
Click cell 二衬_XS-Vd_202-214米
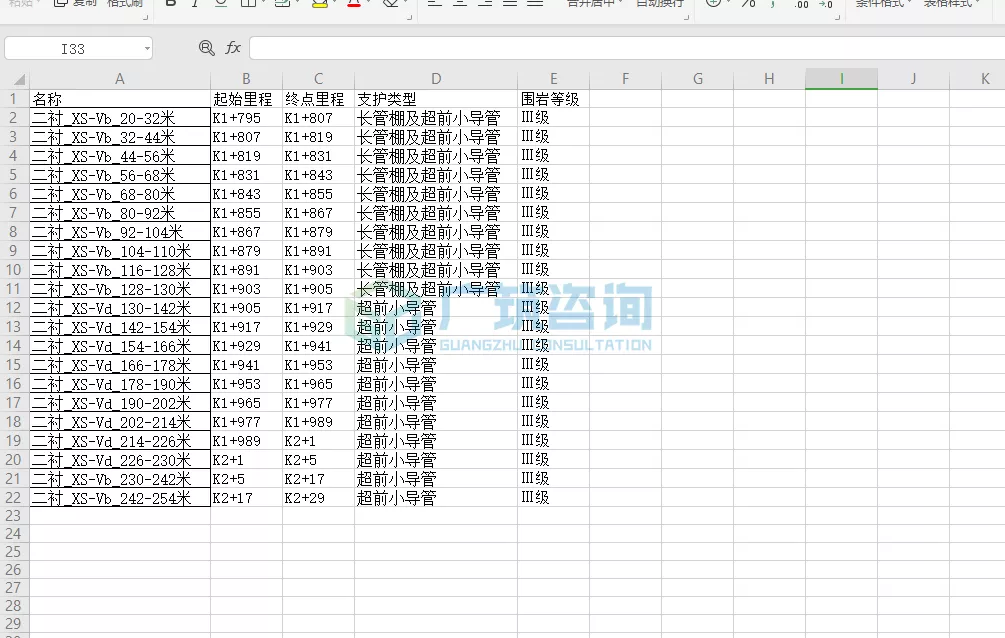click(x=120, y=422)
